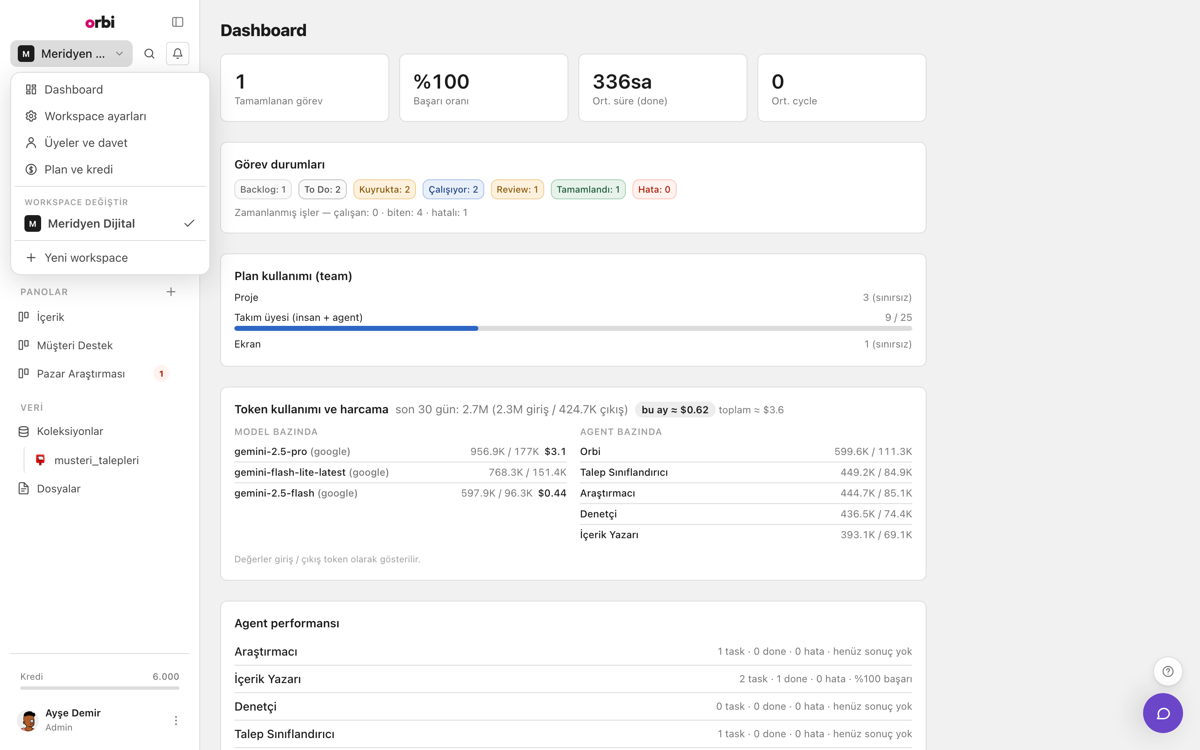Click the Çalışıyor: 2 status chip
This screenshot has height=750, width=1200.
click(453, 189)
